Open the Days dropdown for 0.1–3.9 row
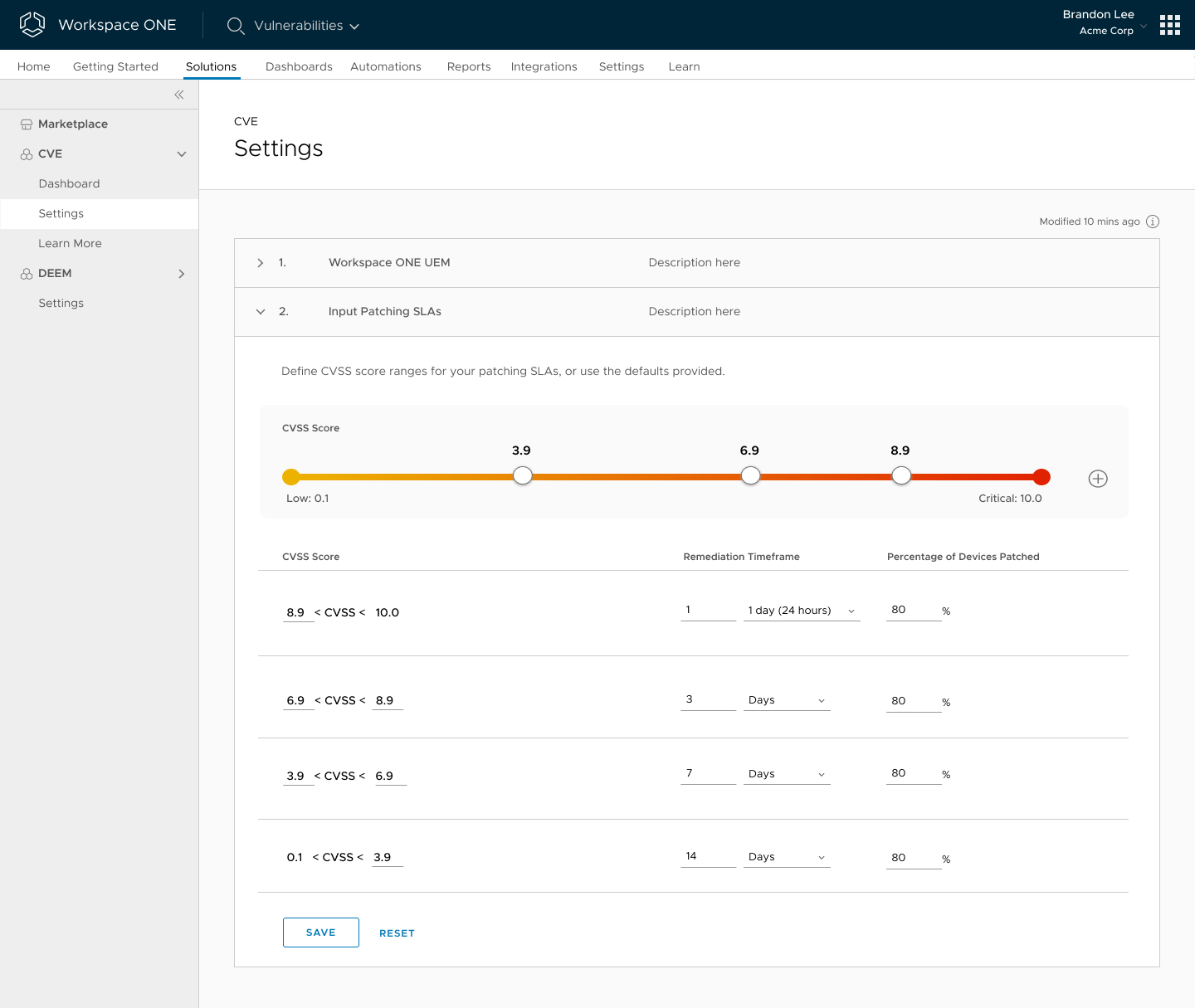 click(x=787, y=857)
